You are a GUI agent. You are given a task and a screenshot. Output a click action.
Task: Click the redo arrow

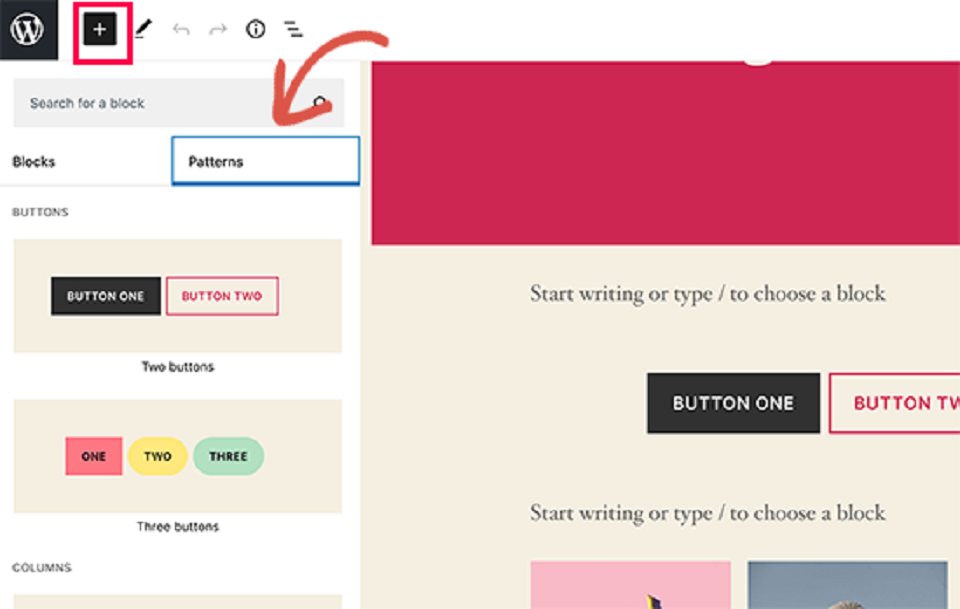coord(218,29)
